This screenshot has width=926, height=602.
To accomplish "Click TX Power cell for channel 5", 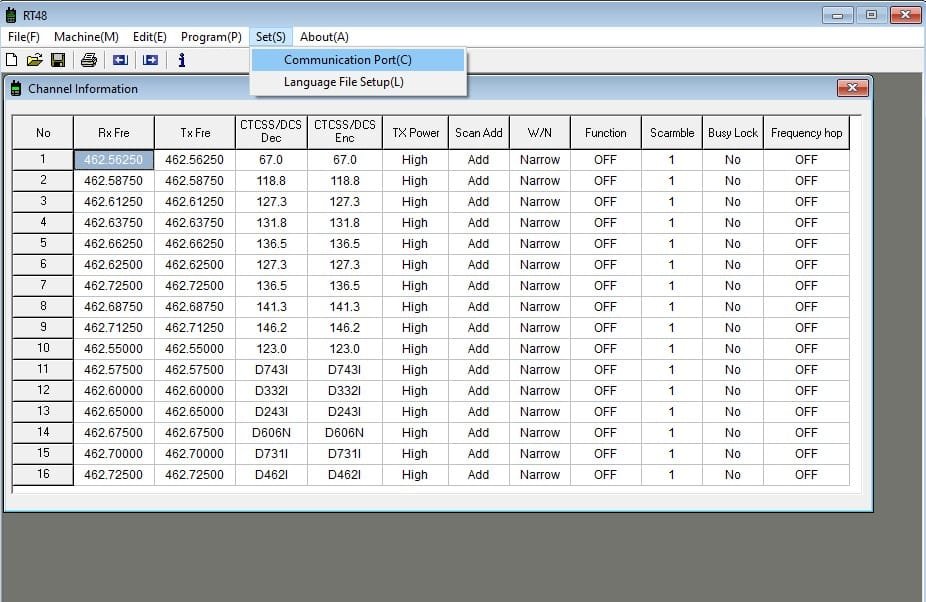I will [414, 244].
